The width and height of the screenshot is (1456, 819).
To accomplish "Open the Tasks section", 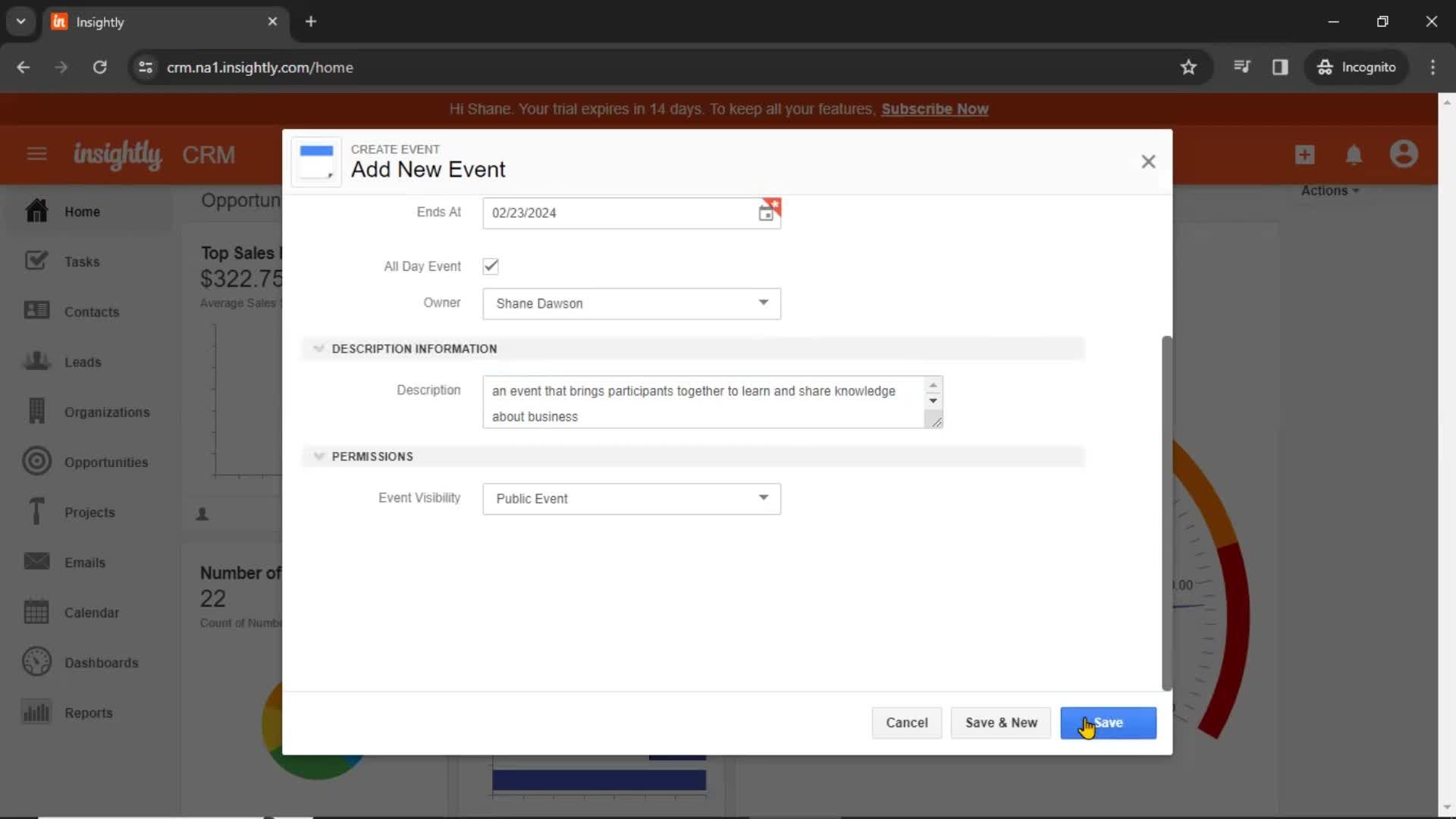I will click(82, 261).
